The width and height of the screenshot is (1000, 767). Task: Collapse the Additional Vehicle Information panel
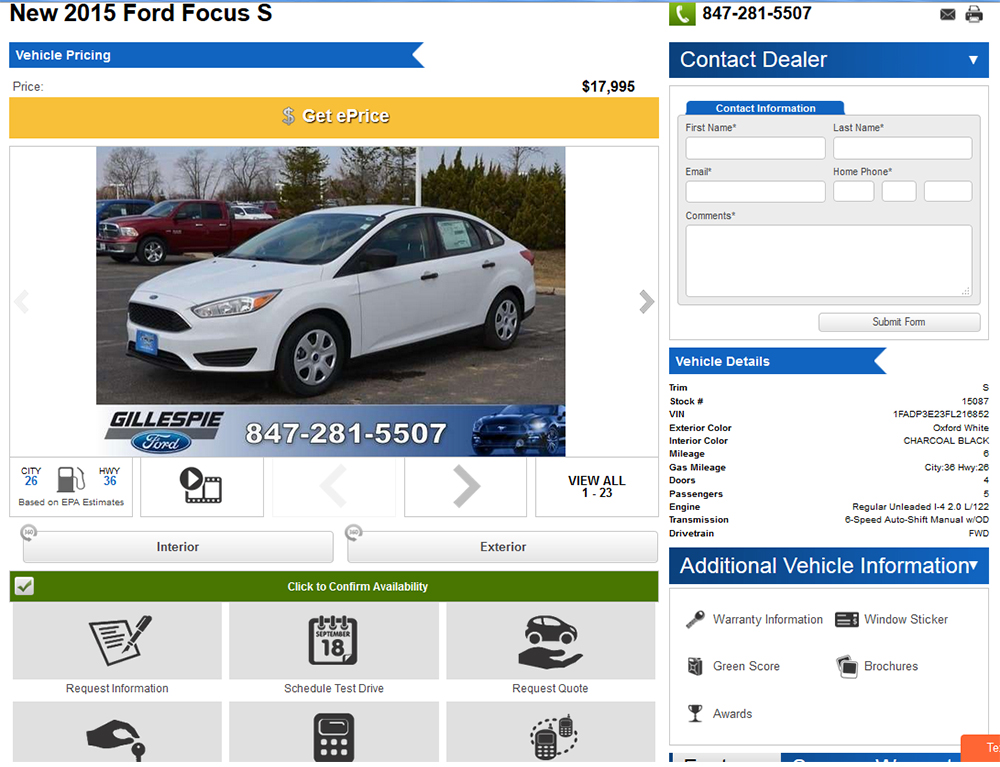(974, 565)
